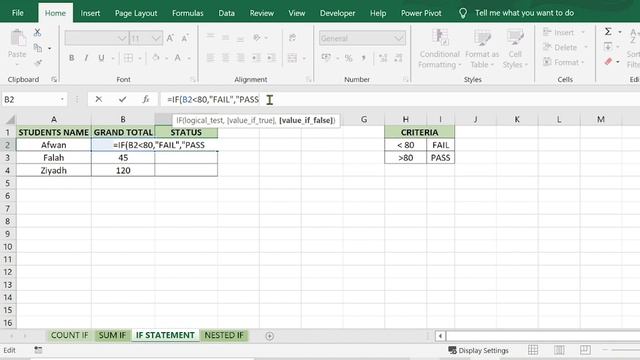Click the Increase Decimal icon

(x=383, y=58)
